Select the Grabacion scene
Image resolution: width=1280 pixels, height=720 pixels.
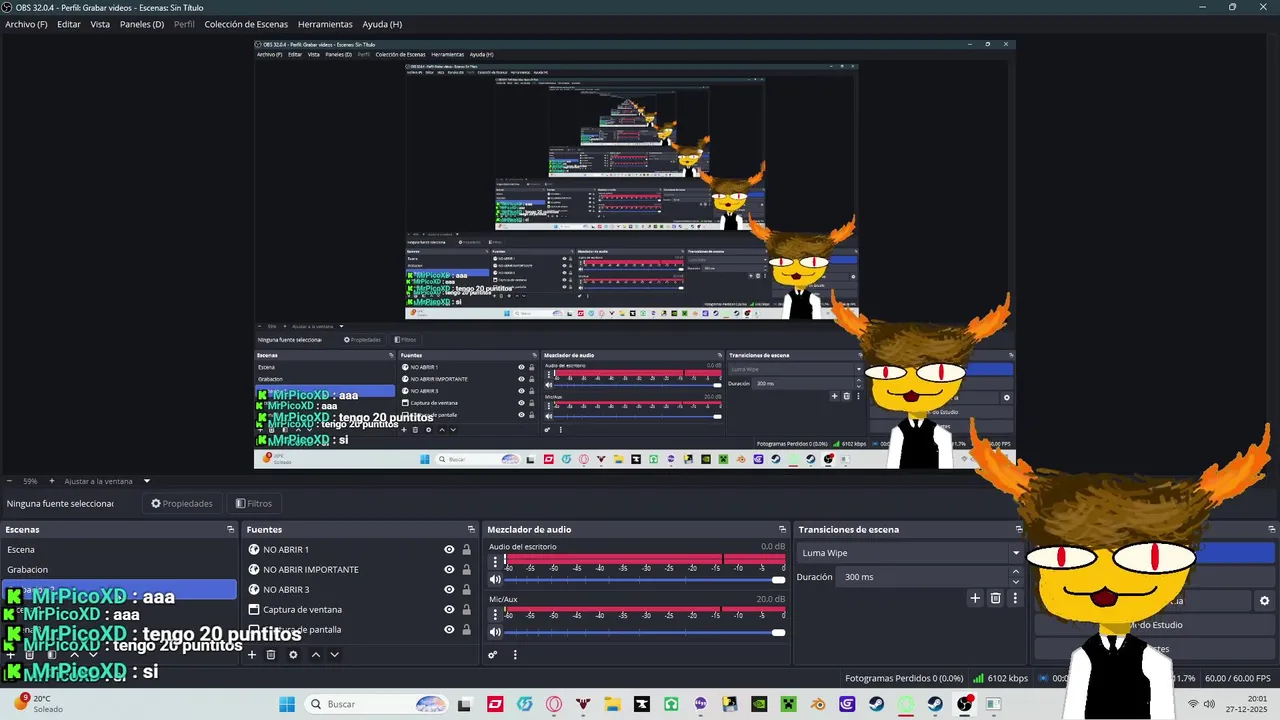tap(118, 570)
